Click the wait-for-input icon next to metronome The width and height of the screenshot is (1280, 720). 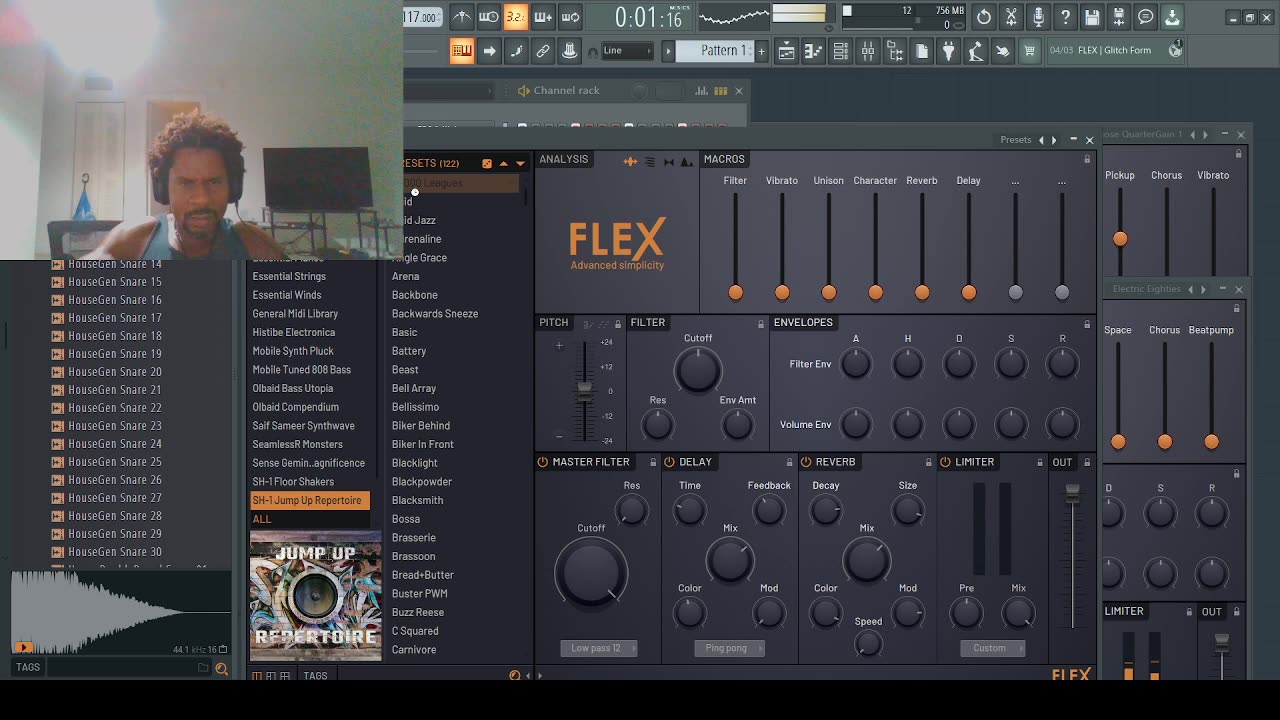tap(488, 17)
